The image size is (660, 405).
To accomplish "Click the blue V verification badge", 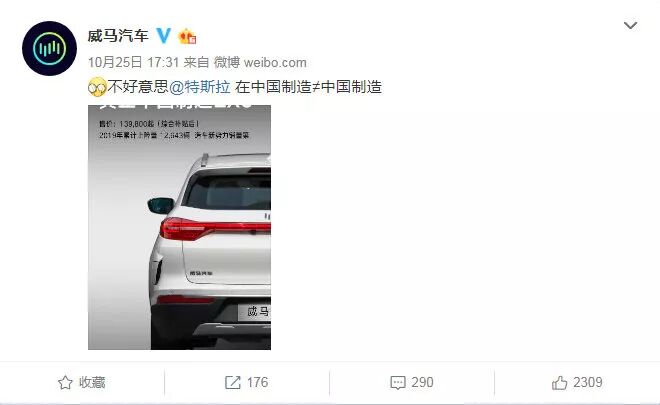I will [163, 36].
